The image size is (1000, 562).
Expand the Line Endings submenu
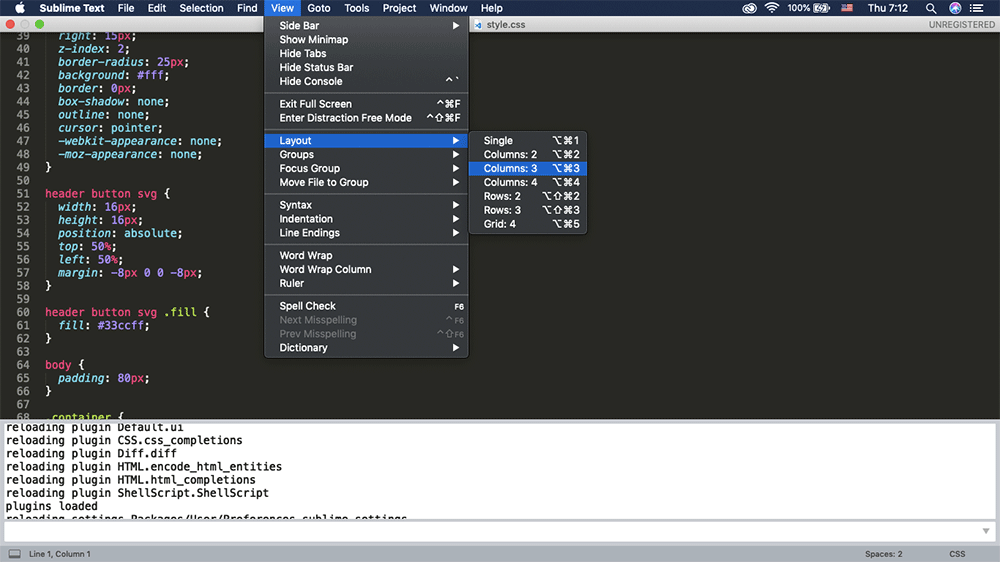(x=366, y=233)
